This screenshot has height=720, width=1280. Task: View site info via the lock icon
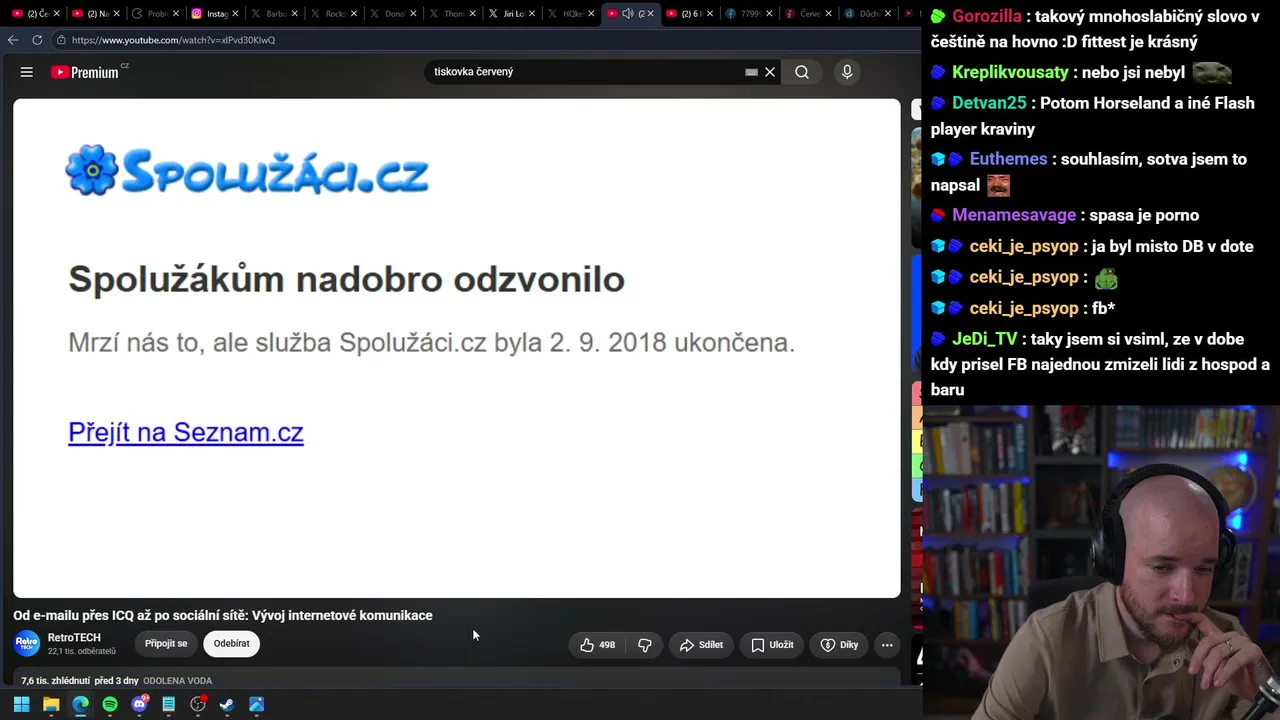(x=61, y=40)
